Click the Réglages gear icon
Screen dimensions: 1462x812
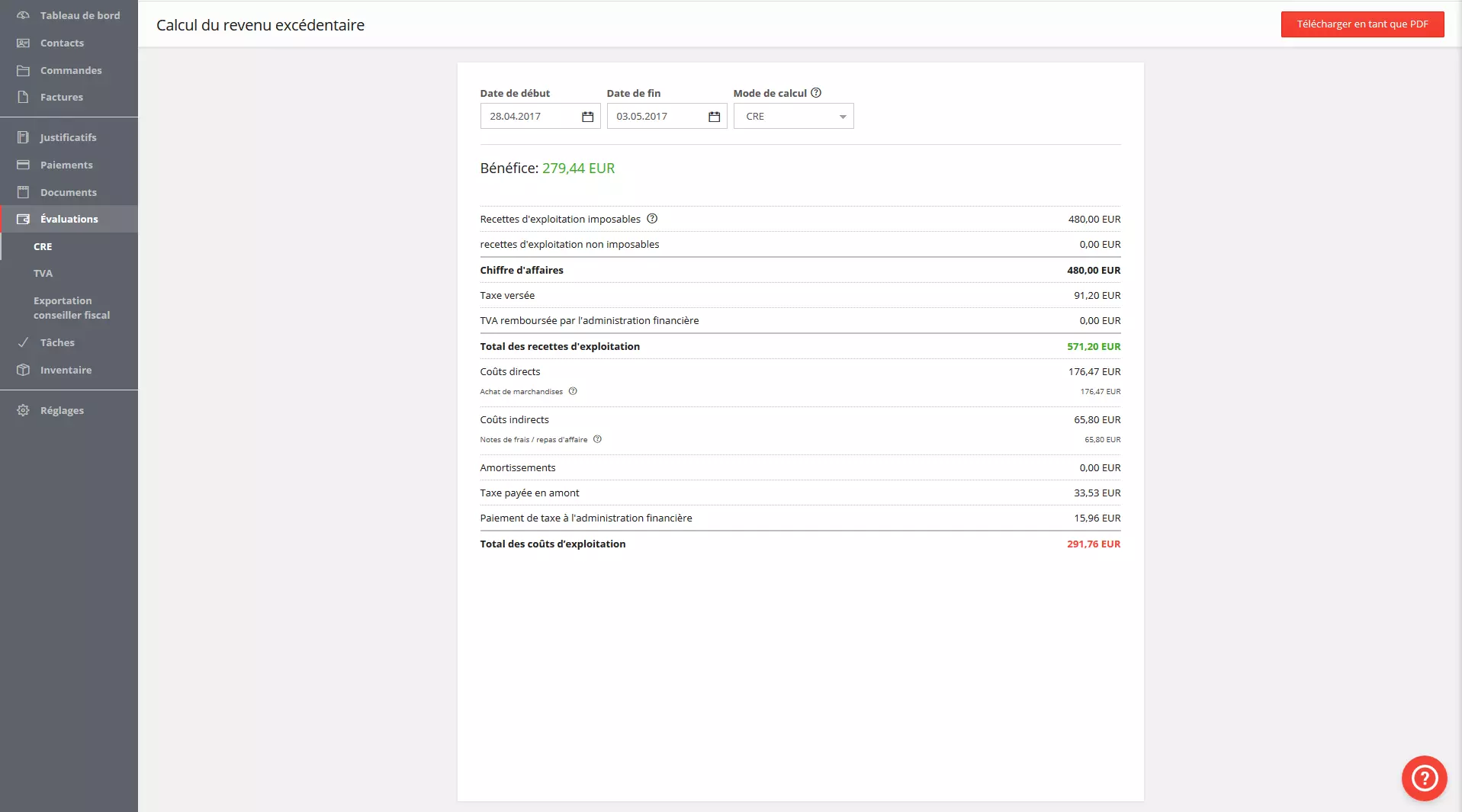[24, 410]
